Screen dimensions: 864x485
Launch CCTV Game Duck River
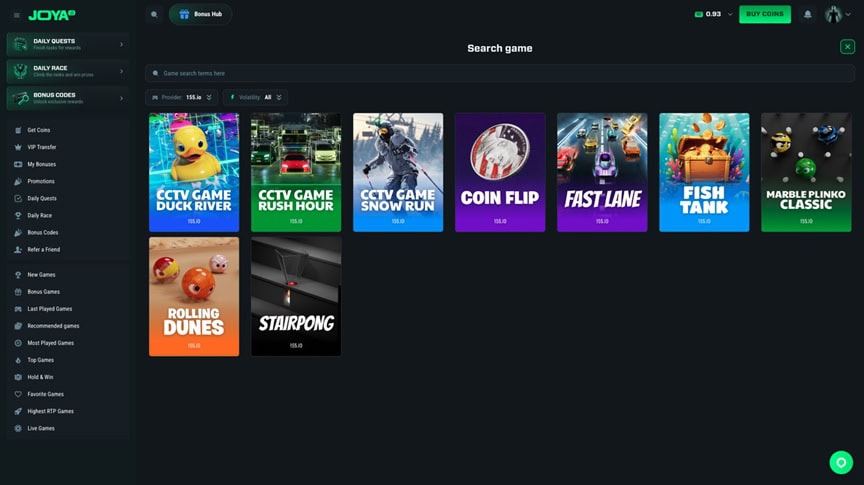pyautogui.click(x=194, y=172)
